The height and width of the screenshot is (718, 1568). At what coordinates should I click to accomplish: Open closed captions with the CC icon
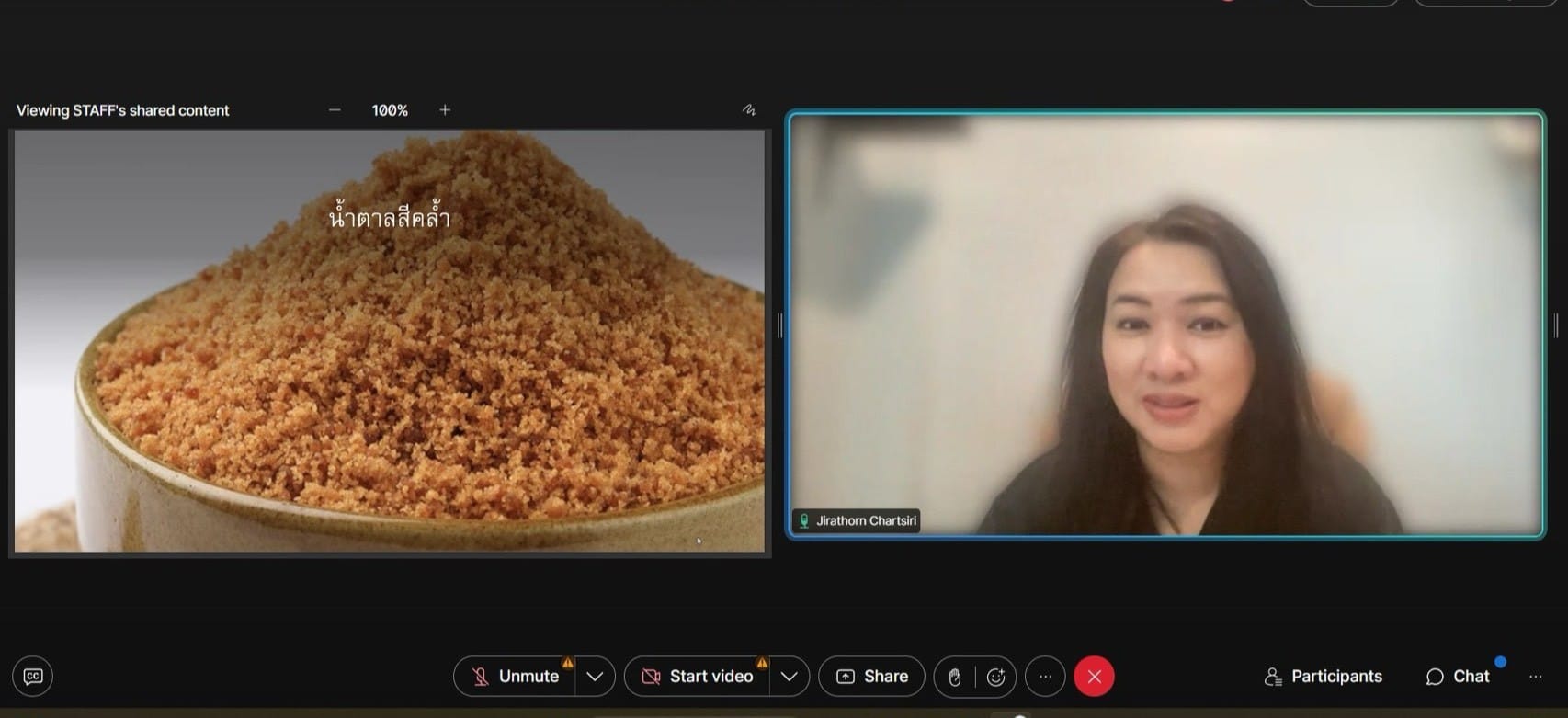pyautogui.click(x=33, y=677)
